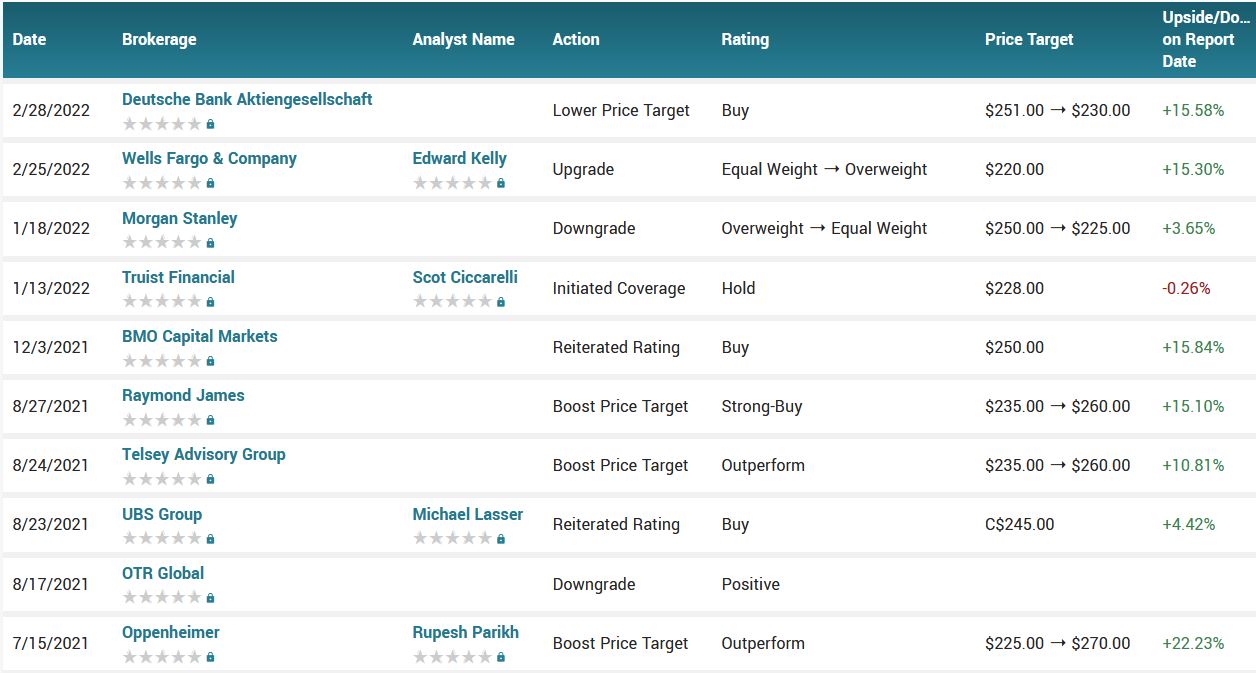The height and width of the screenshot is (673, 1256).
Task: Click lock icon under Morgan Stanley
Action: pos(210,243)
